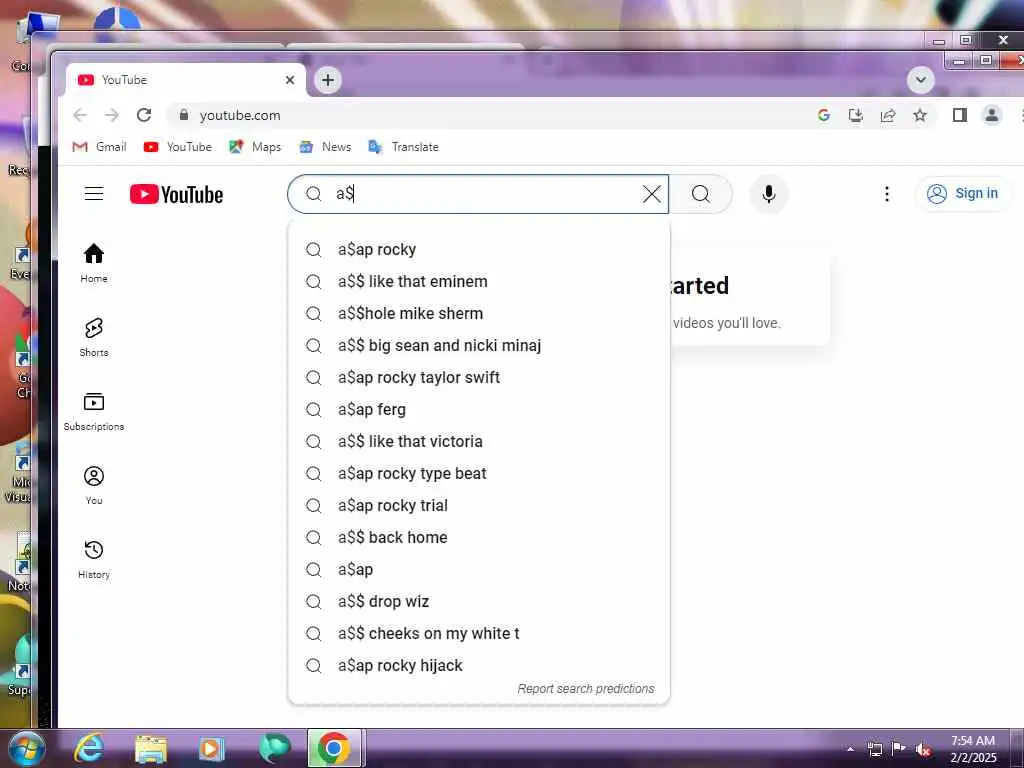Open the You section in sidebar
This screenshot has width=1024, height=768.
pyautogui.click(x=94, y=485)
